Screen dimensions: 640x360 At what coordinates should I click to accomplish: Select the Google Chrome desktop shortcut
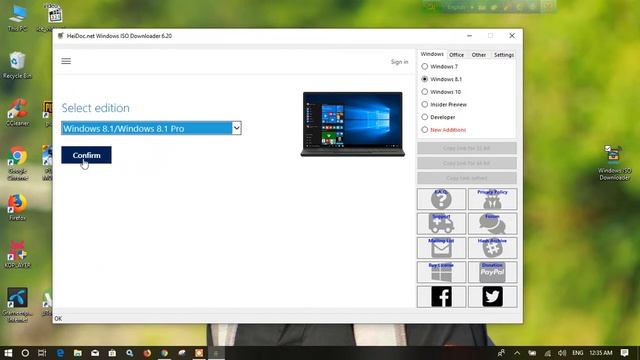pos(17,163)
